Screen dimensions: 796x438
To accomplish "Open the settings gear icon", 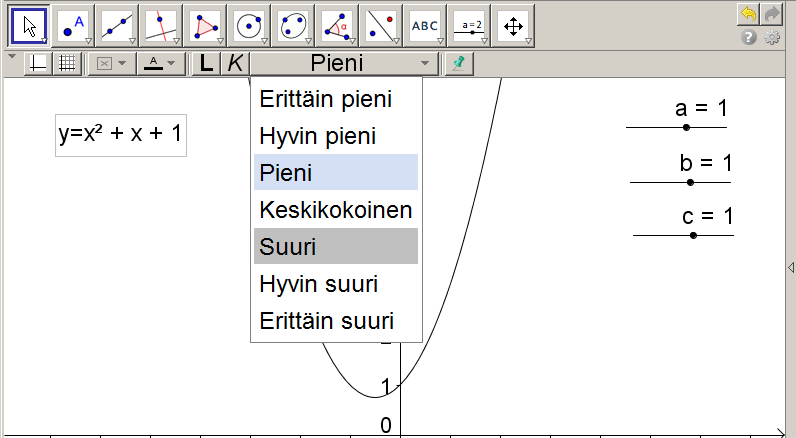I will [x=772, y=37].
